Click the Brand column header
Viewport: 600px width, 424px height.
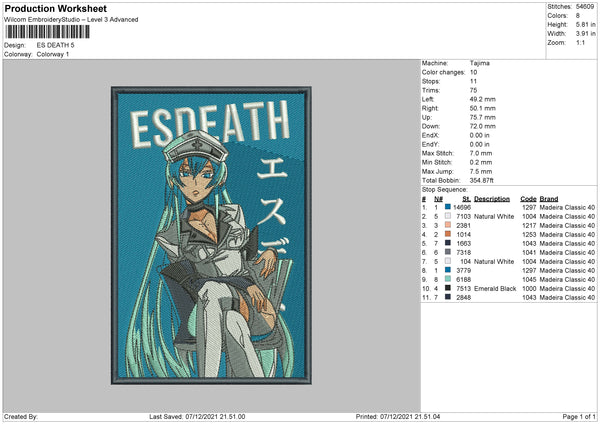coord(549,199)
